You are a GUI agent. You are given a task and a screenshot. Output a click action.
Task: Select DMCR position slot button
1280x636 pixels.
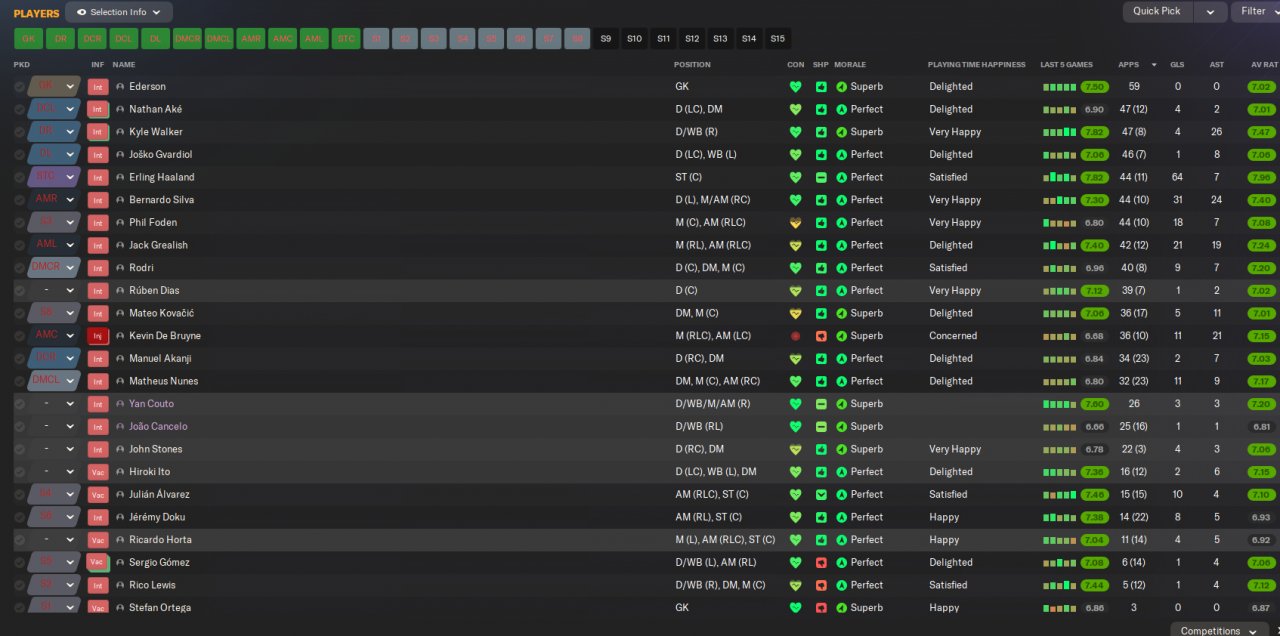tap(187, 39)
